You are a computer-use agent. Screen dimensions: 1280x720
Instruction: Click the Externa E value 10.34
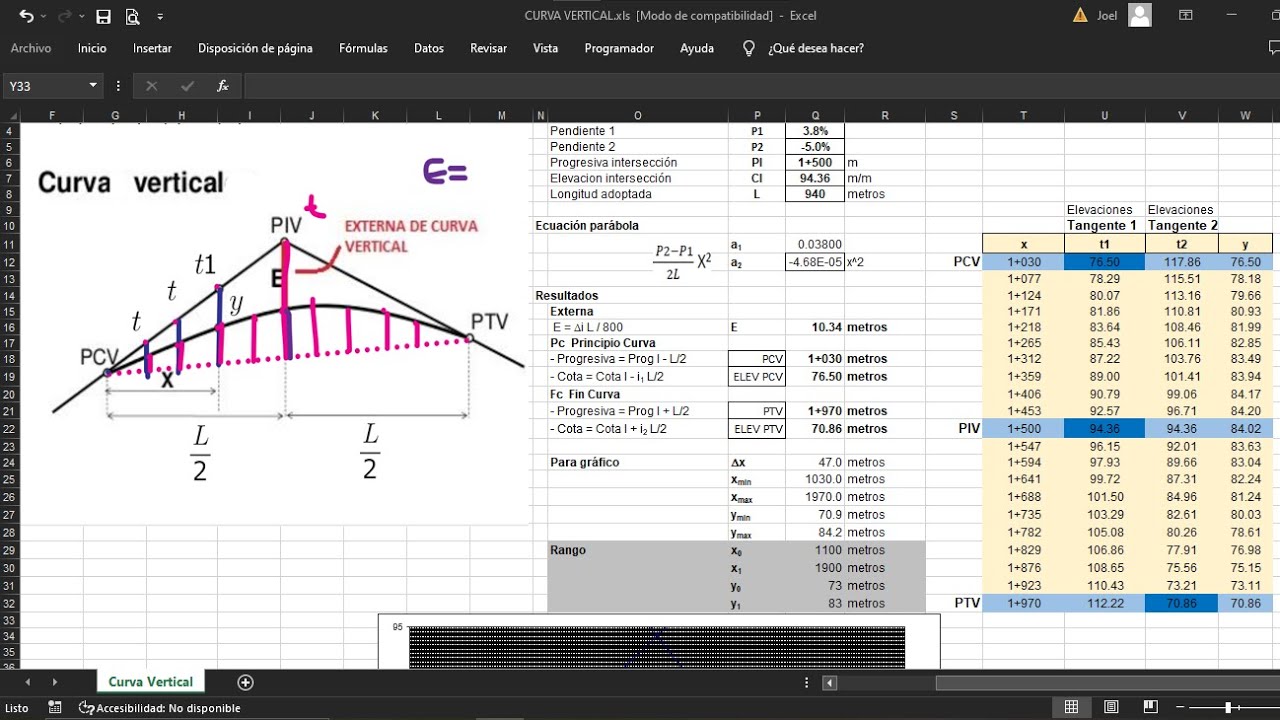[815, 327]
